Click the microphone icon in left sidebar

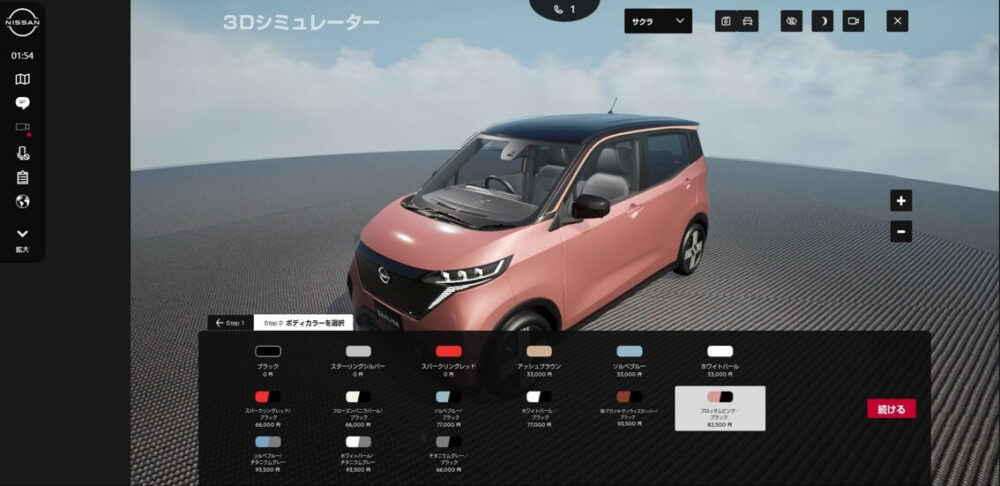(22, 153)
